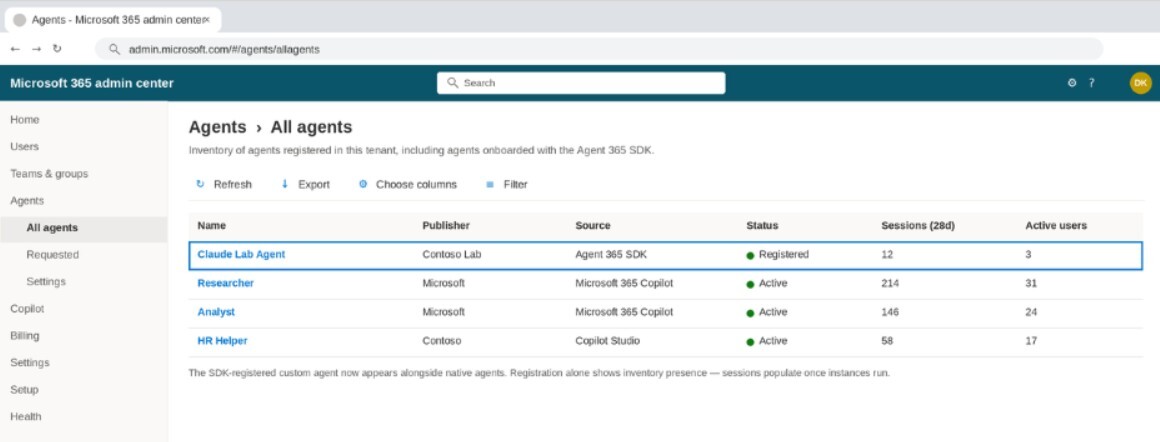Go to Home in the sidebar
This screenshot has height=442, width=1160.
(x=24, y=119)
